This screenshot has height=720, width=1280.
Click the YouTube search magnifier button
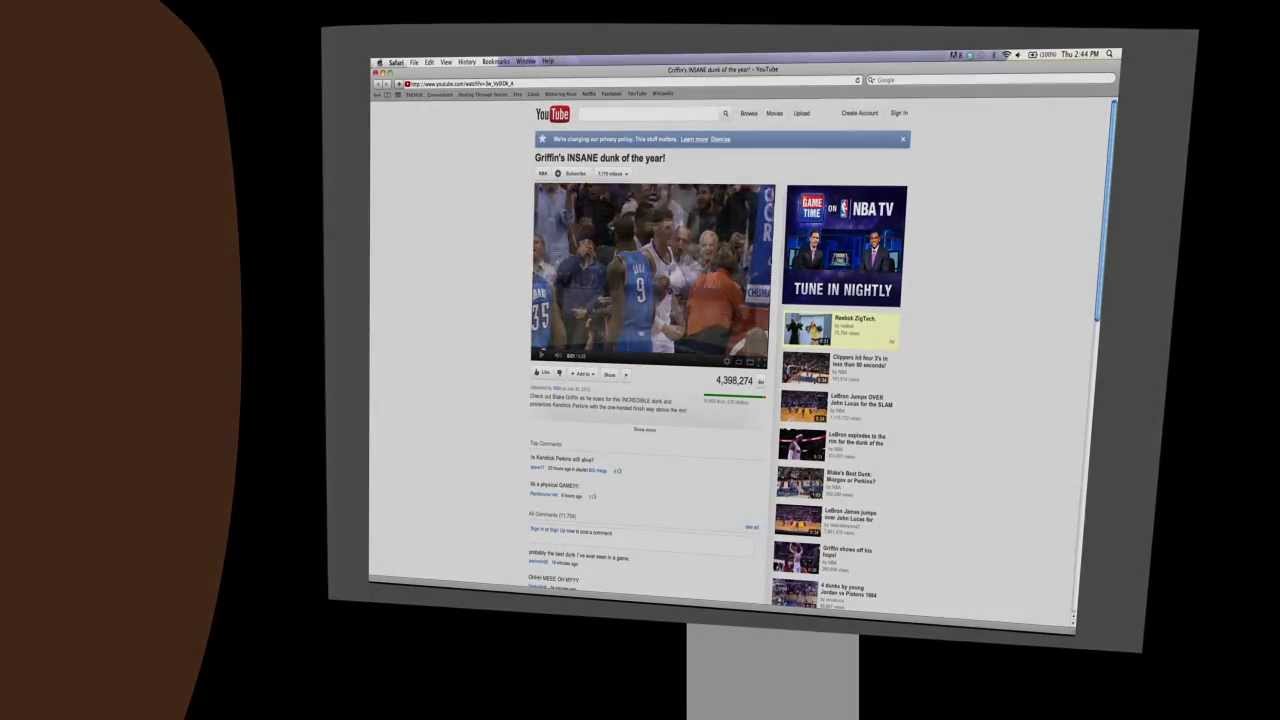[x=725, y=114]
